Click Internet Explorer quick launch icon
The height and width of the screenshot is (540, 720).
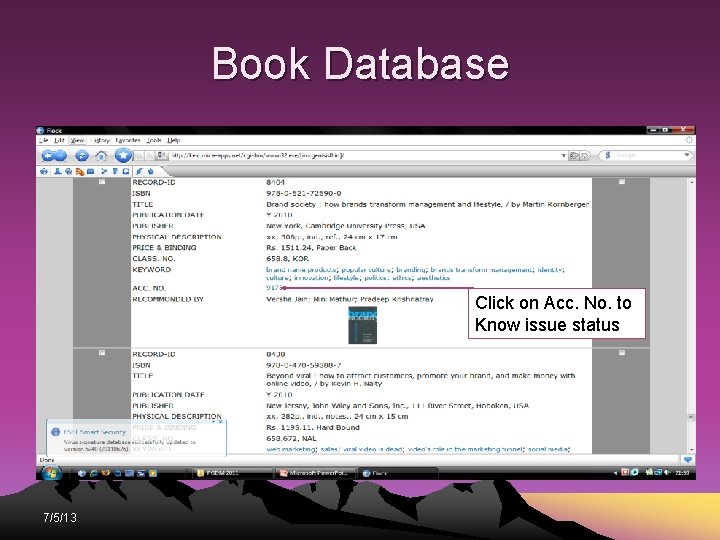94,473
